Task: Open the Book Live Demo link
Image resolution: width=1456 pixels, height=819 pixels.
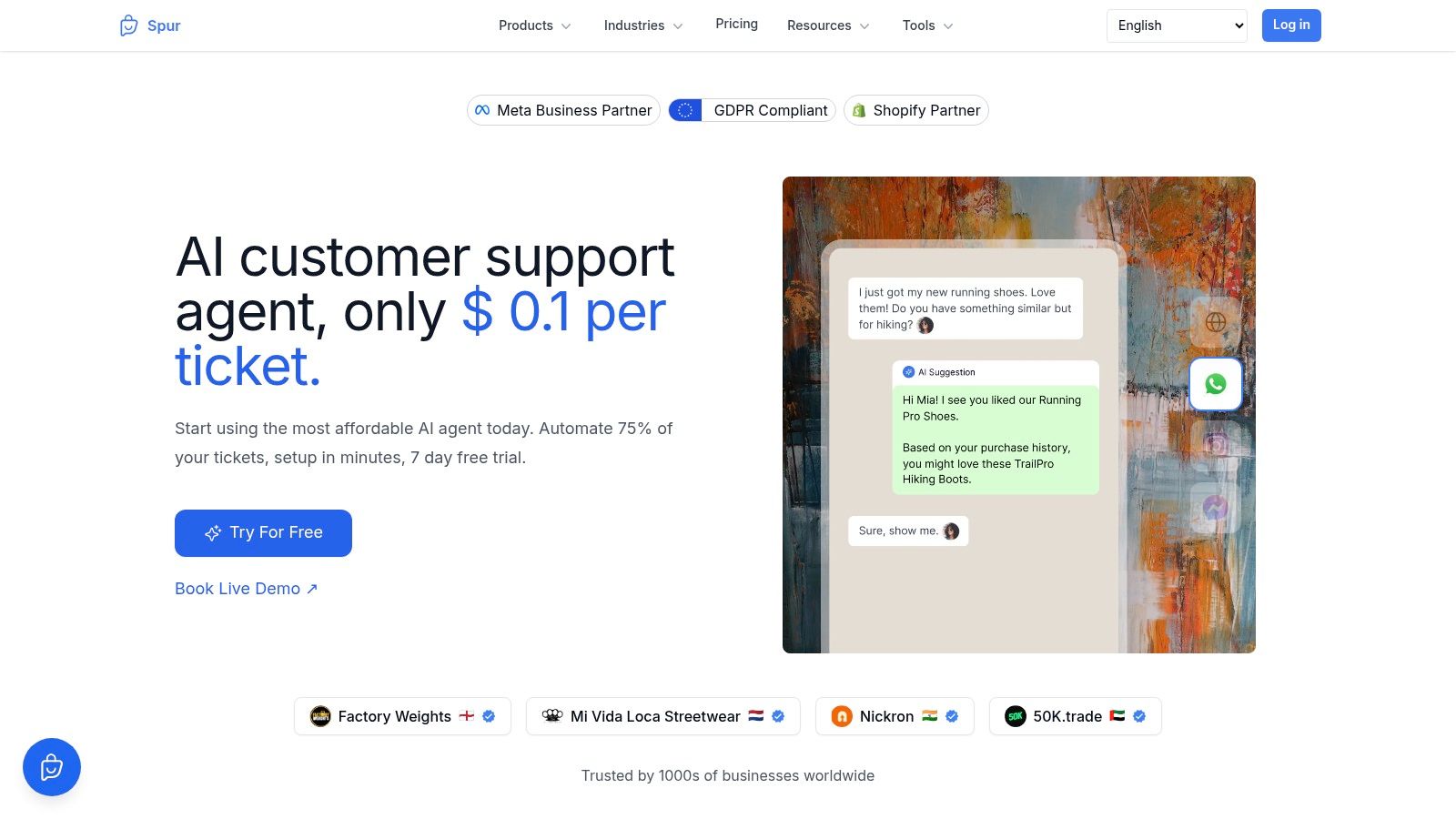Action: click(247, 589)
